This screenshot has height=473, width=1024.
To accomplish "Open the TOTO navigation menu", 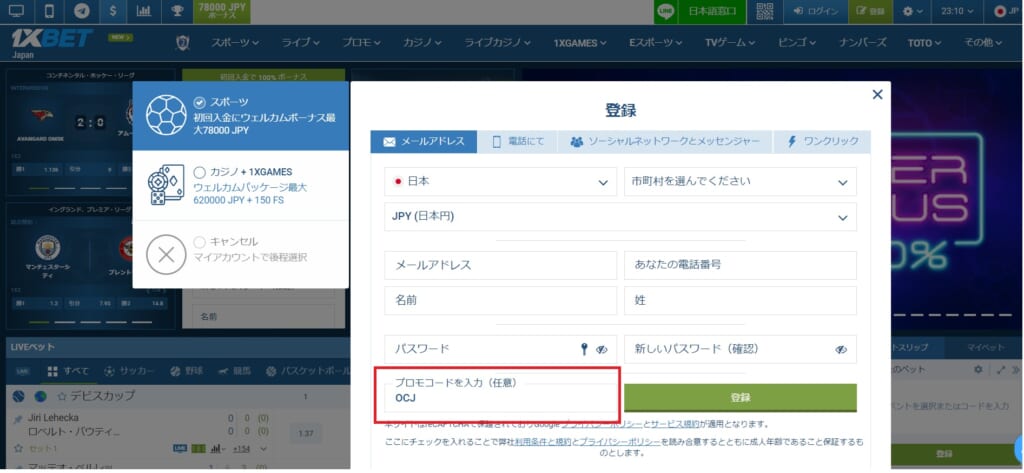I will [x=924, y=42].
